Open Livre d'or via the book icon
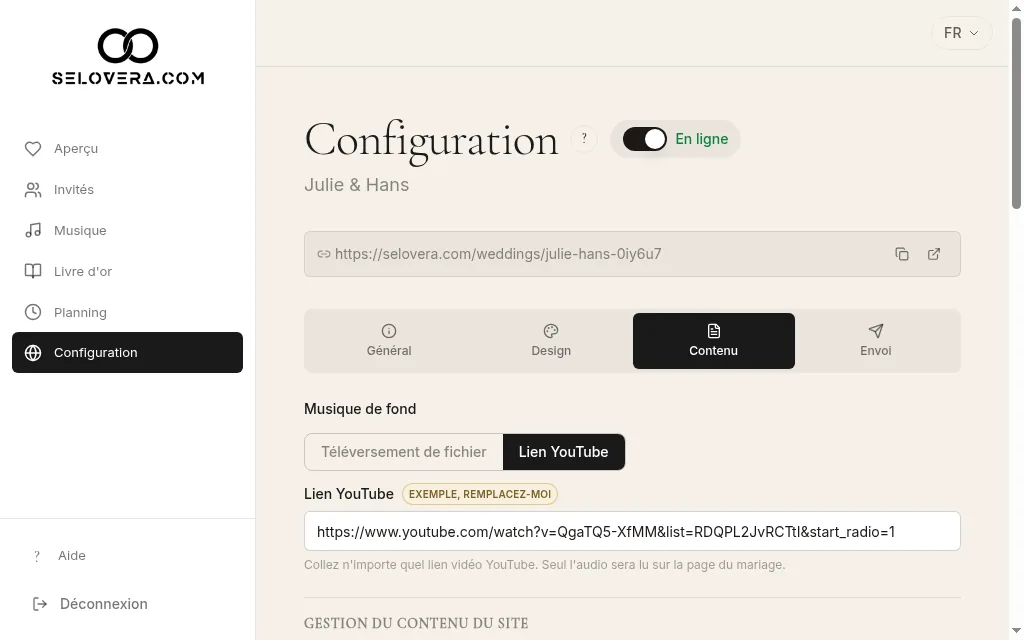This screenshot has width=1024, height=640. click(33, 271)
